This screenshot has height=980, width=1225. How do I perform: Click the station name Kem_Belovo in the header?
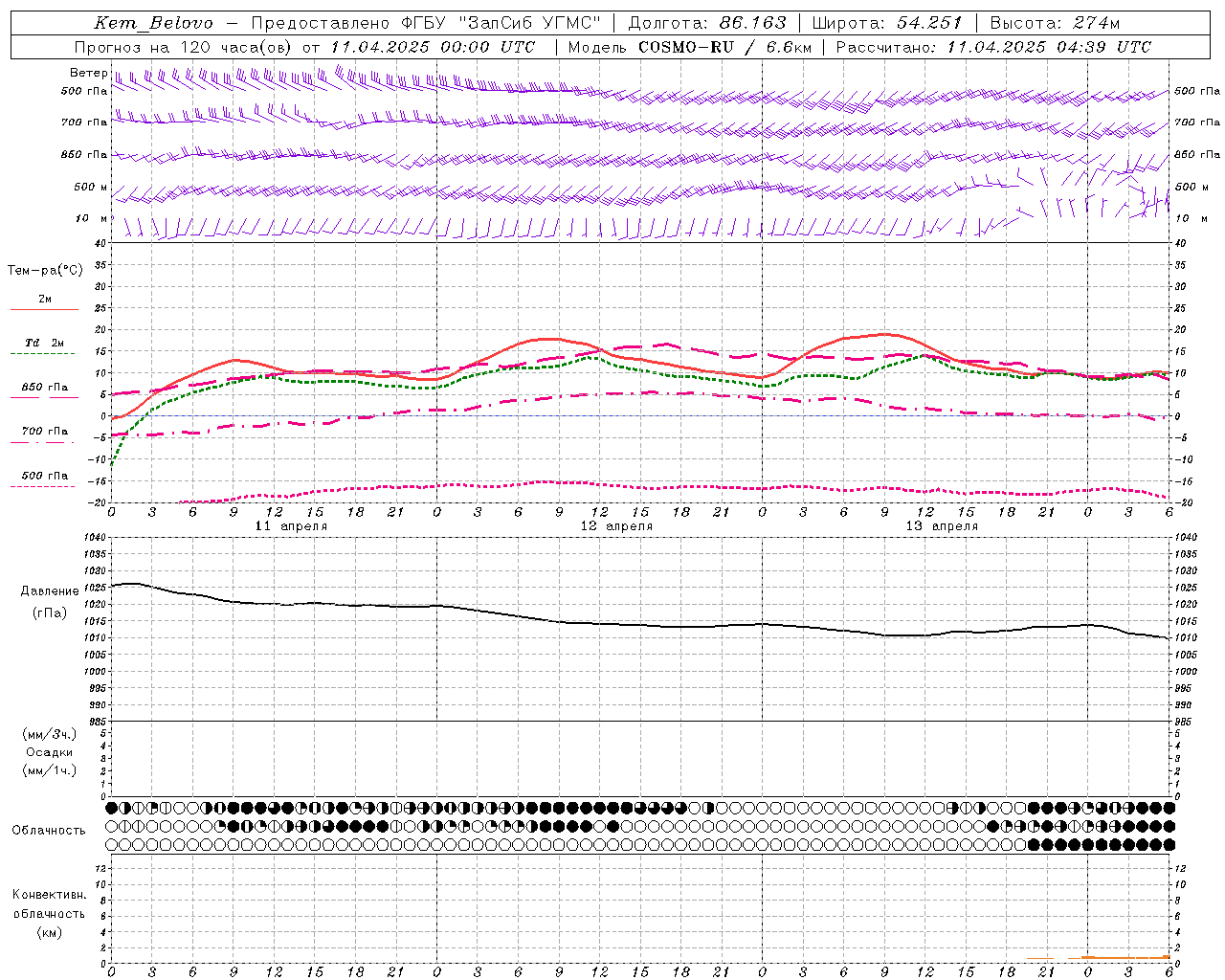pyautogui.click(x=153, y=23)
